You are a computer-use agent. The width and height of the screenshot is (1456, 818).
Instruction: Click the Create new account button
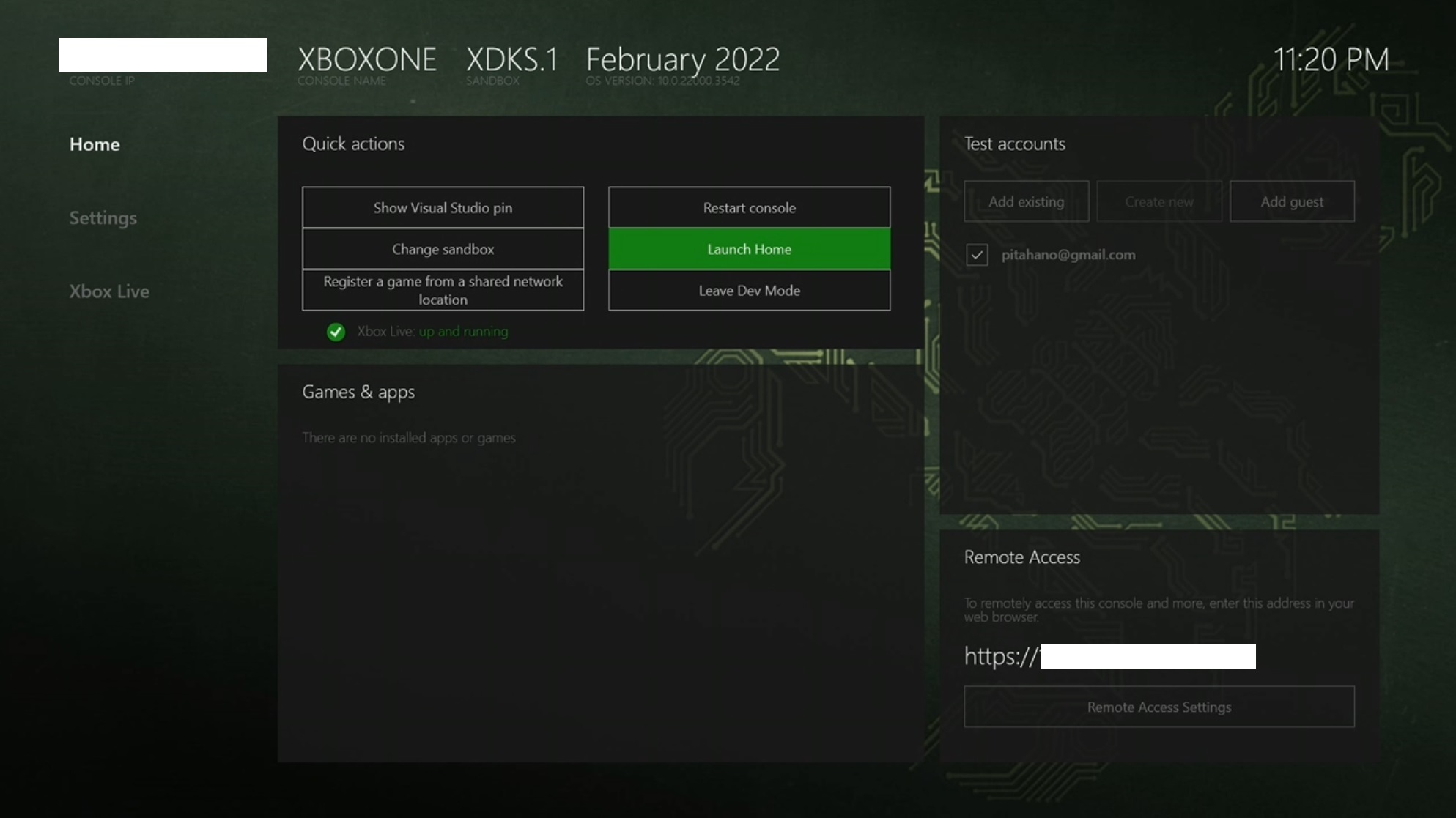1158,201
